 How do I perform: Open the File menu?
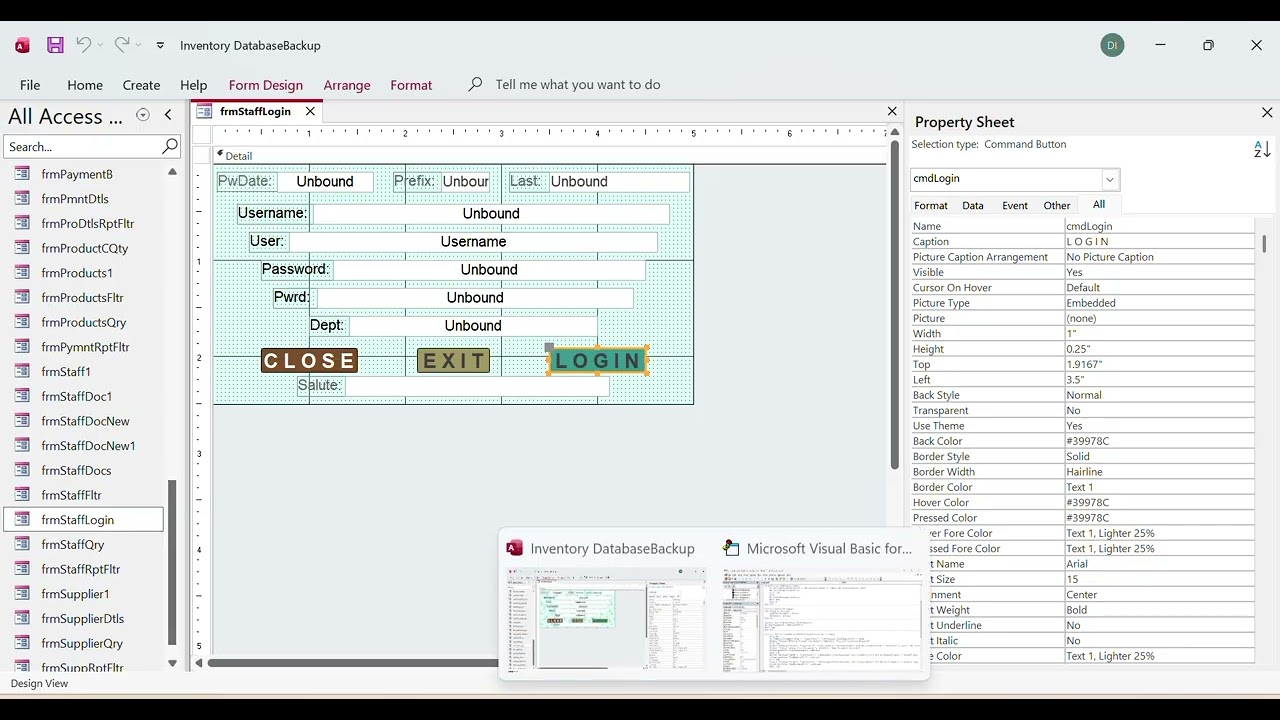[30, 85]
